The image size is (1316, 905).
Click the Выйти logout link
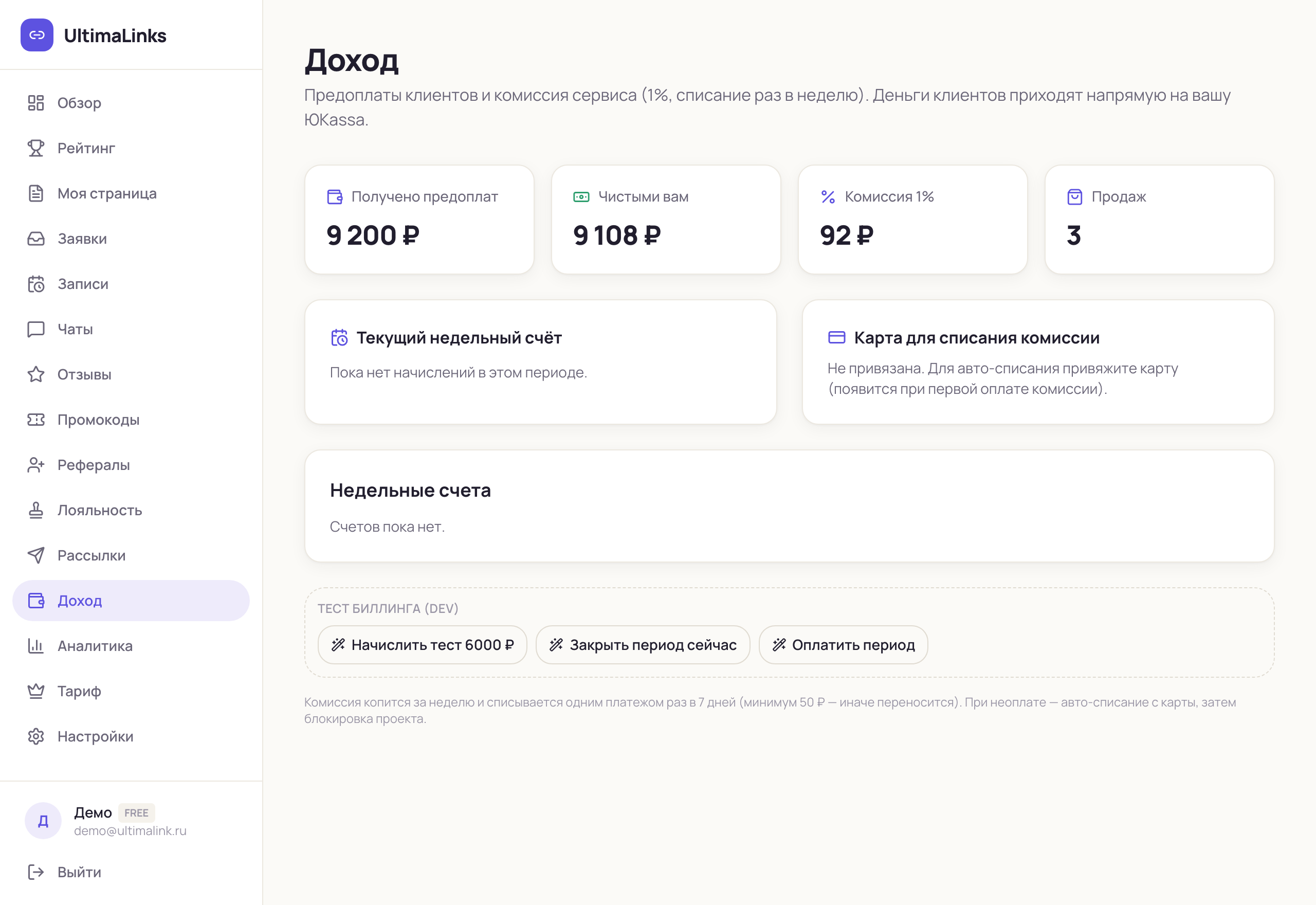point(131,872)
